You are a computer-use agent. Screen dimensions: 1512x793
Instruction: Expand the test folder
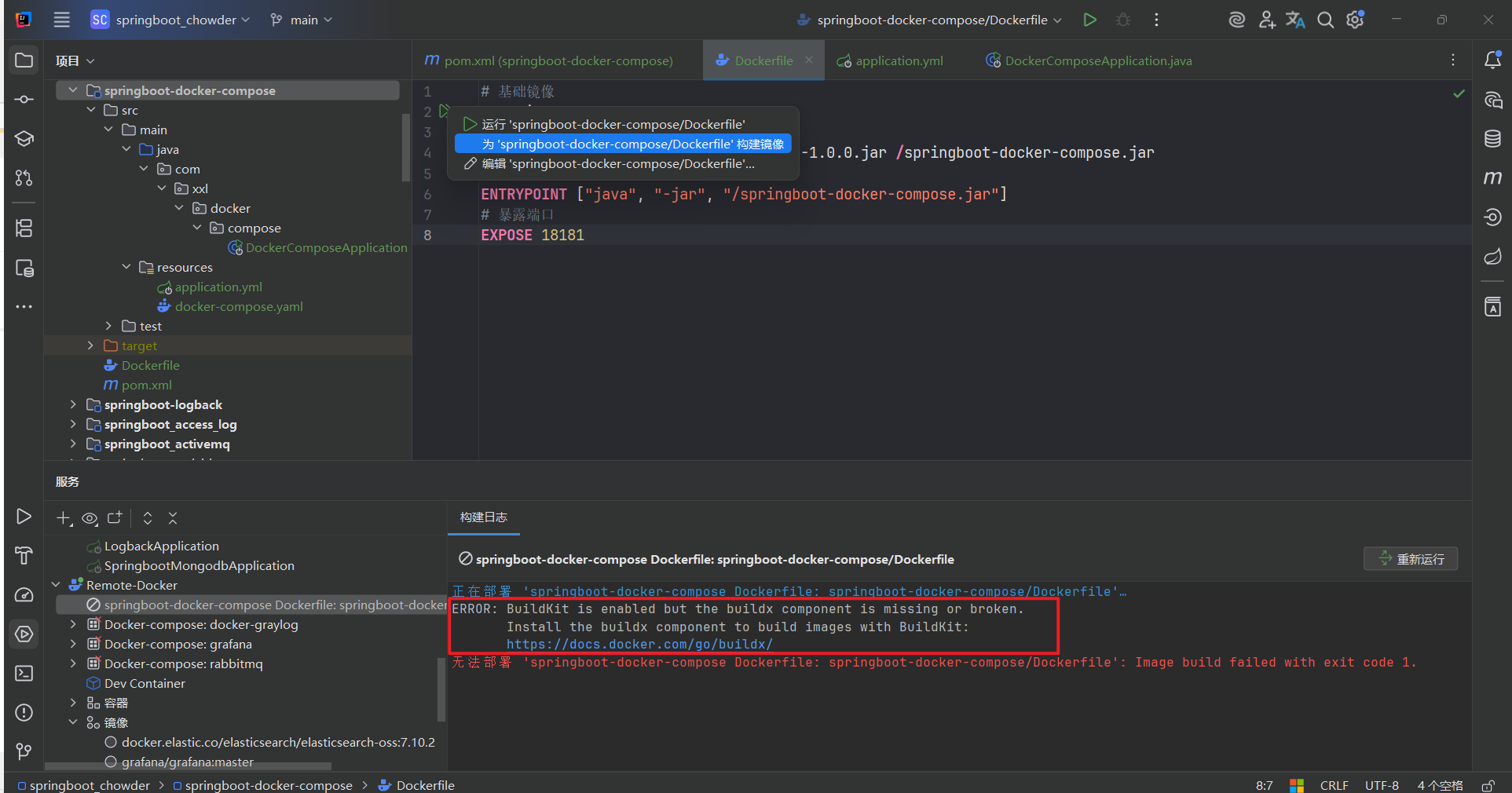108,326
